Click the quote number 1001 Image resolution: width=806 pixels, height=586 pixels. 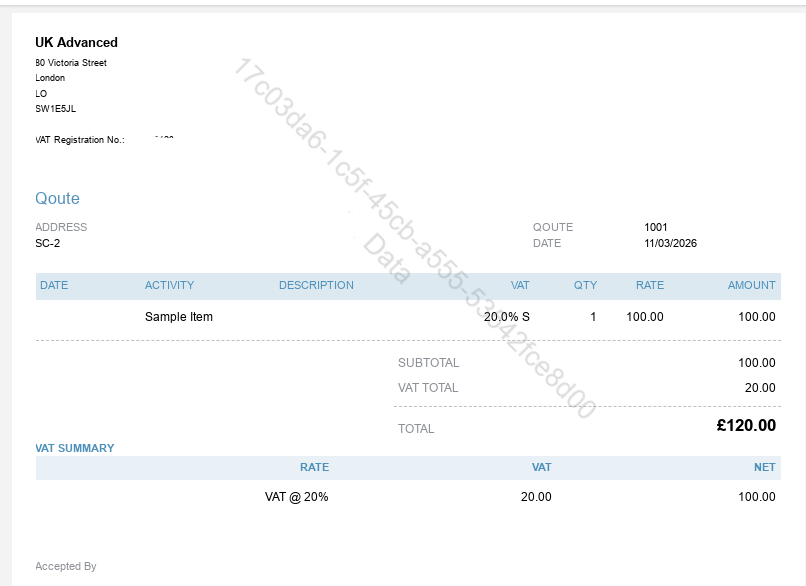[656, 227]
